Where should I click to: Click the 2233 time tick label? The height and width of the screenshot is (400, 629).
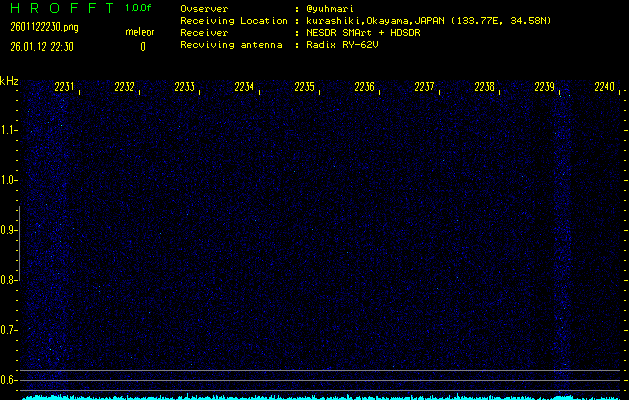[x=185, y=88]
